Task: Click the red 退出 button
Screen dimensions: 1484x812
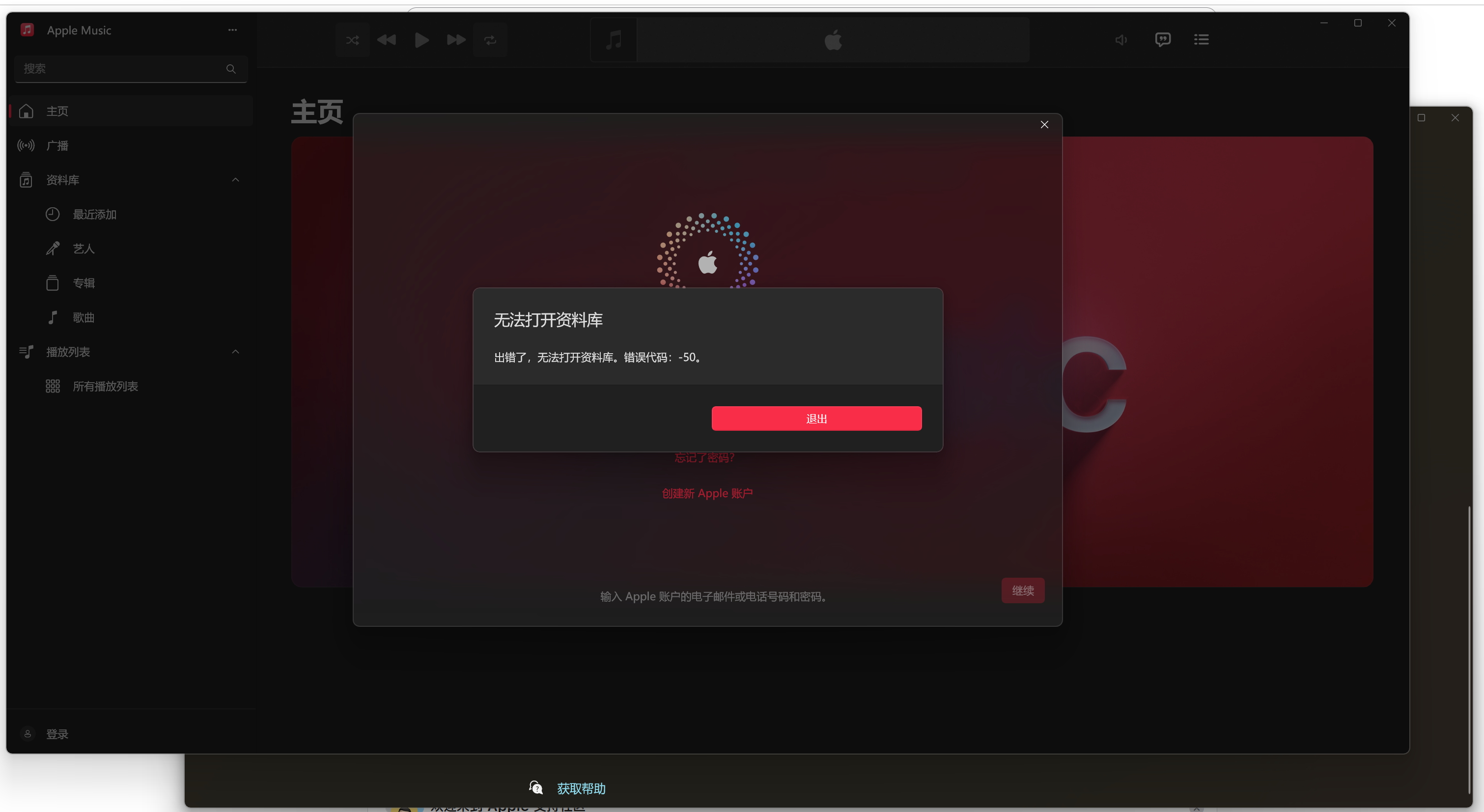Action: click(816, 418)
